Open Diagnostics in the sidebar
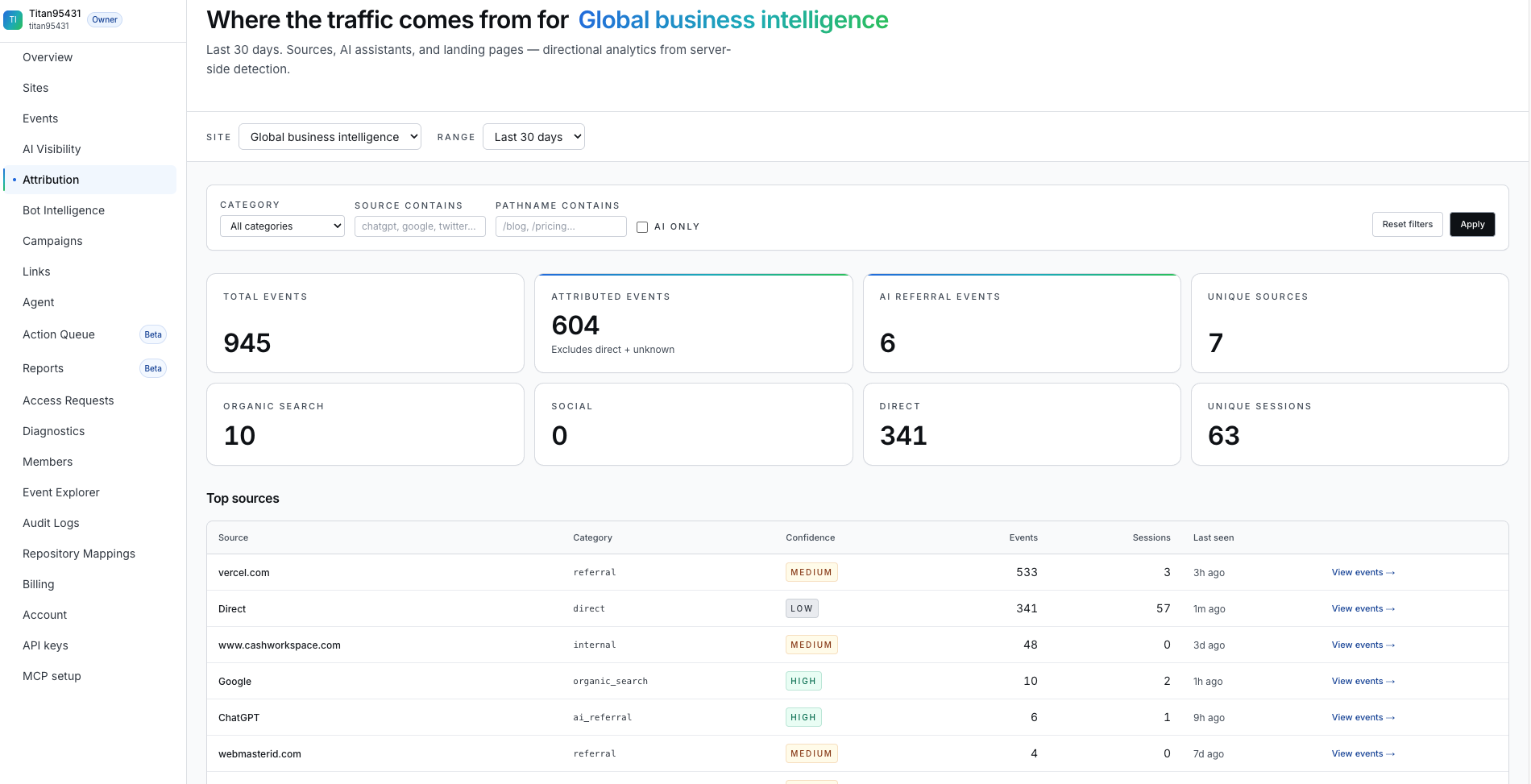 click(89, 431)
